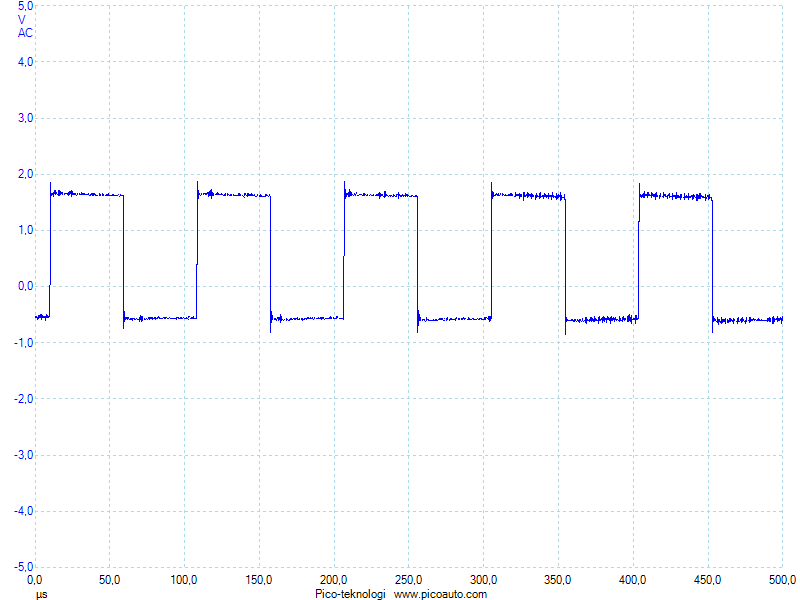
Task: Click the 100,0 time axis label
Action: click(184, 580)
